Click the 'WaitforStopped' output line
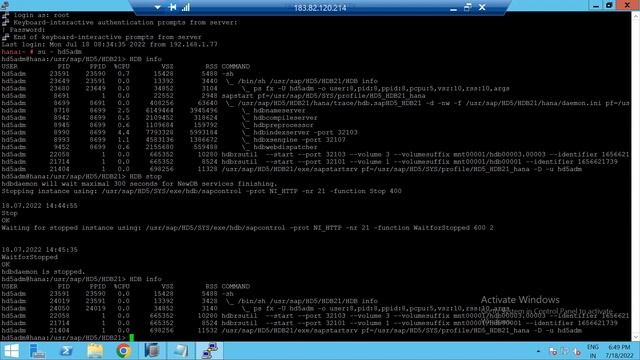640x360 pixels. pyautogui.click(x=29, y=257)
